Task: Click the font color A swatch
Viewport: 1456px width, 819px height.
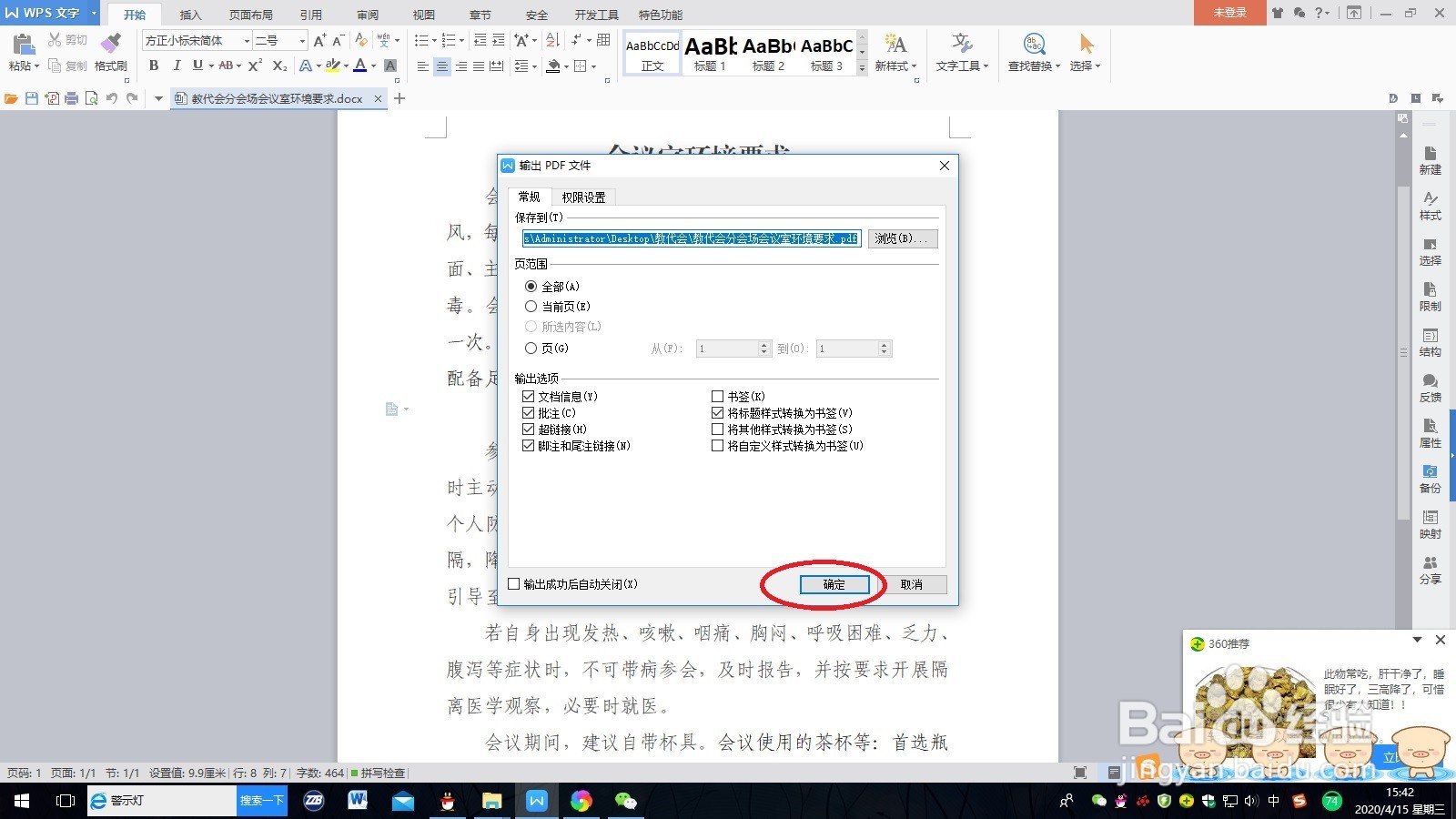Action: [x=360, y=66]
